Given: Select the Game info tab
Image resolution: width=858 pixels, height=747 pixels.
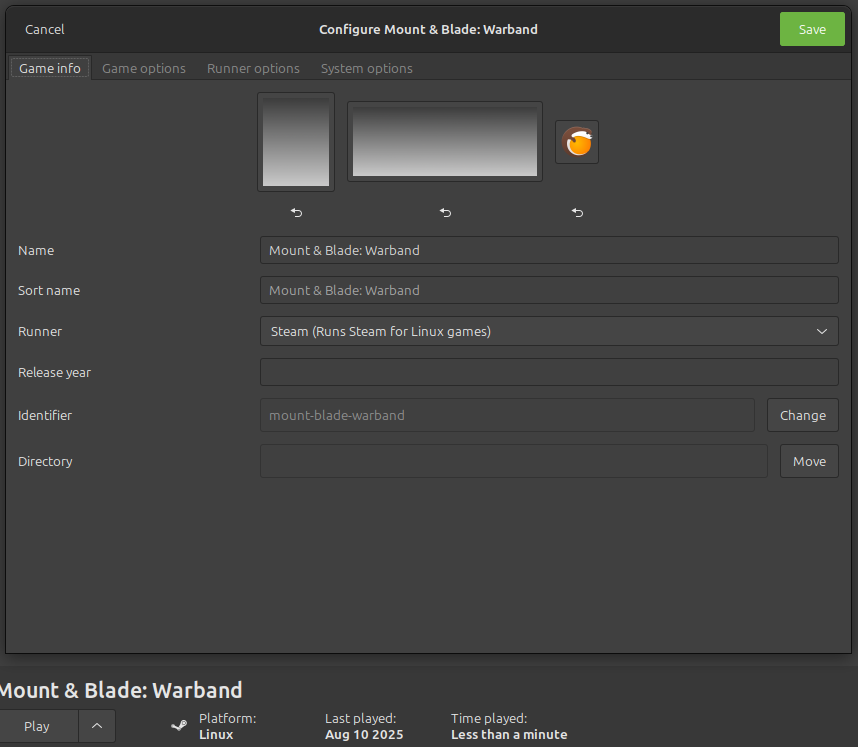Looking at the screenshot, I should point(50,68).
